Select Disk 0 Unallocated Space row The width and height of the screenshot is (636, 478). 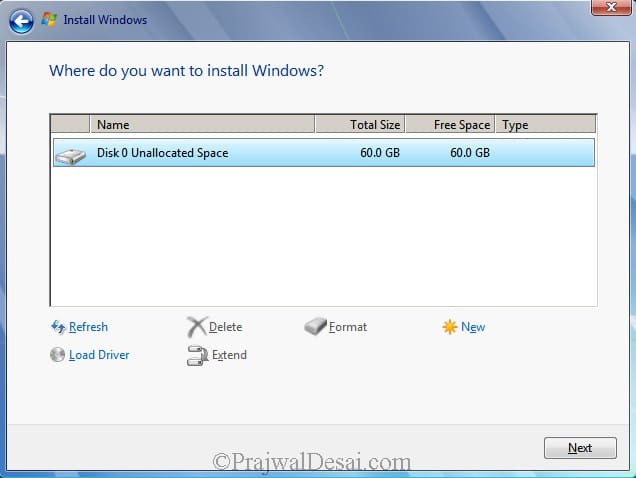[x=324, y=153]
